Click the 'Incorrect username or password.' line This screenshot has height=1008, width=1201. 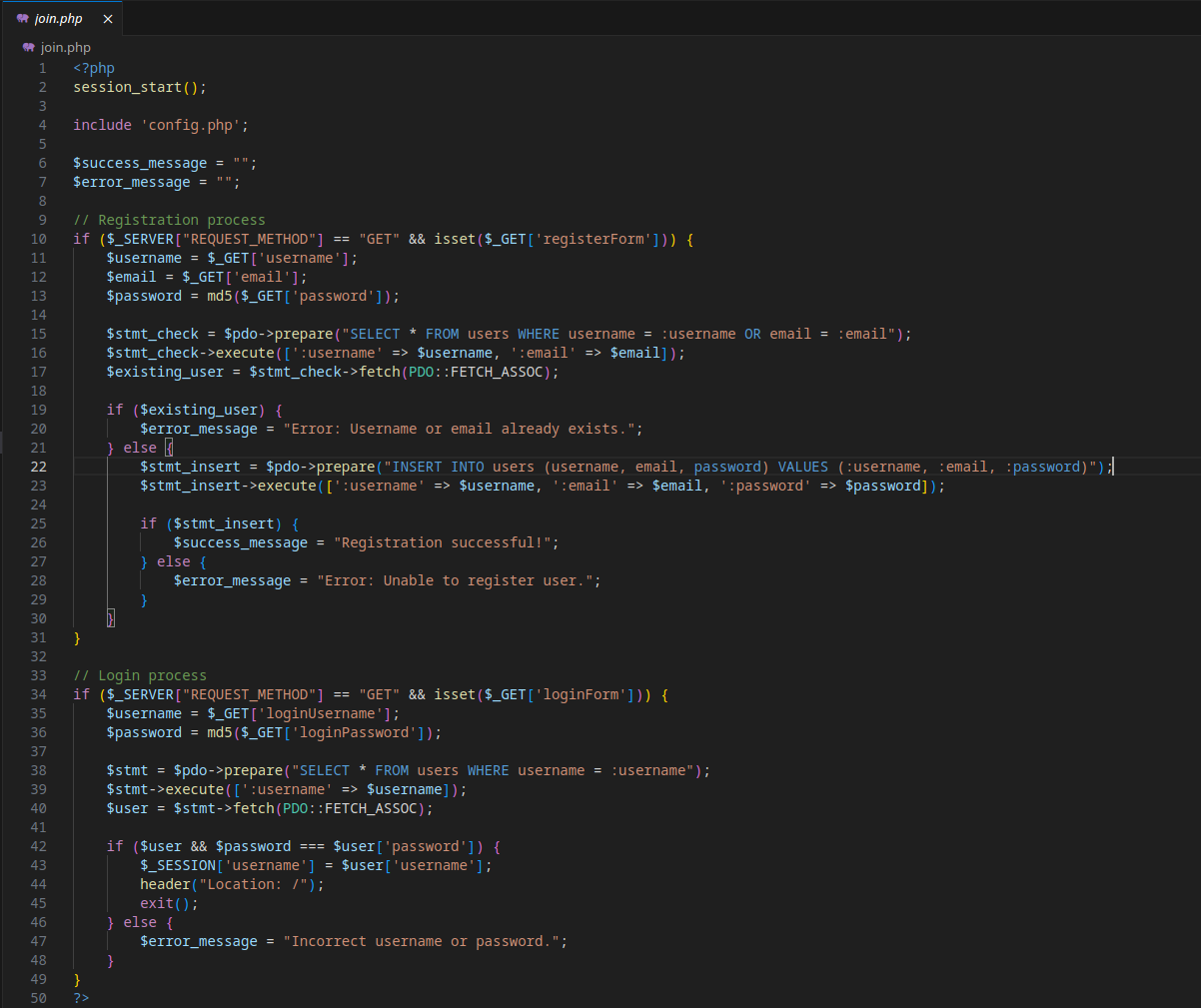pos(354,941)
